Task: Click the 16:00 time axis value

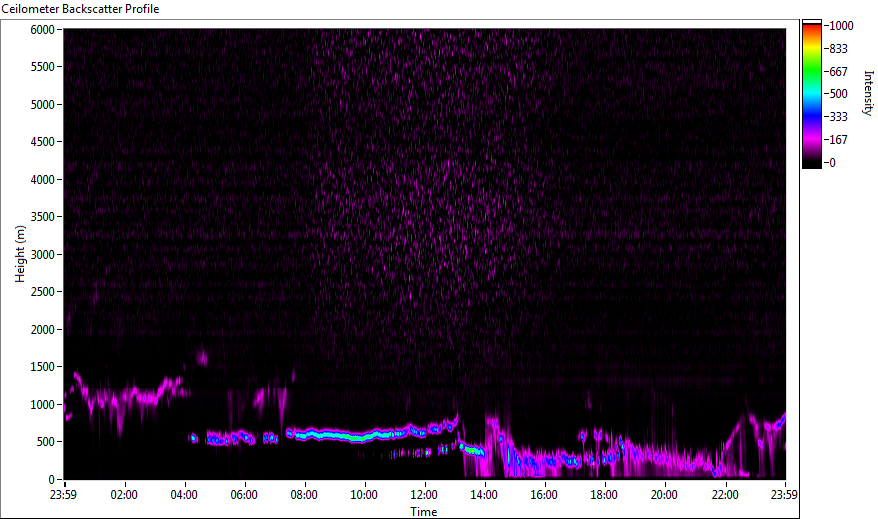Action: pos(544,495)
